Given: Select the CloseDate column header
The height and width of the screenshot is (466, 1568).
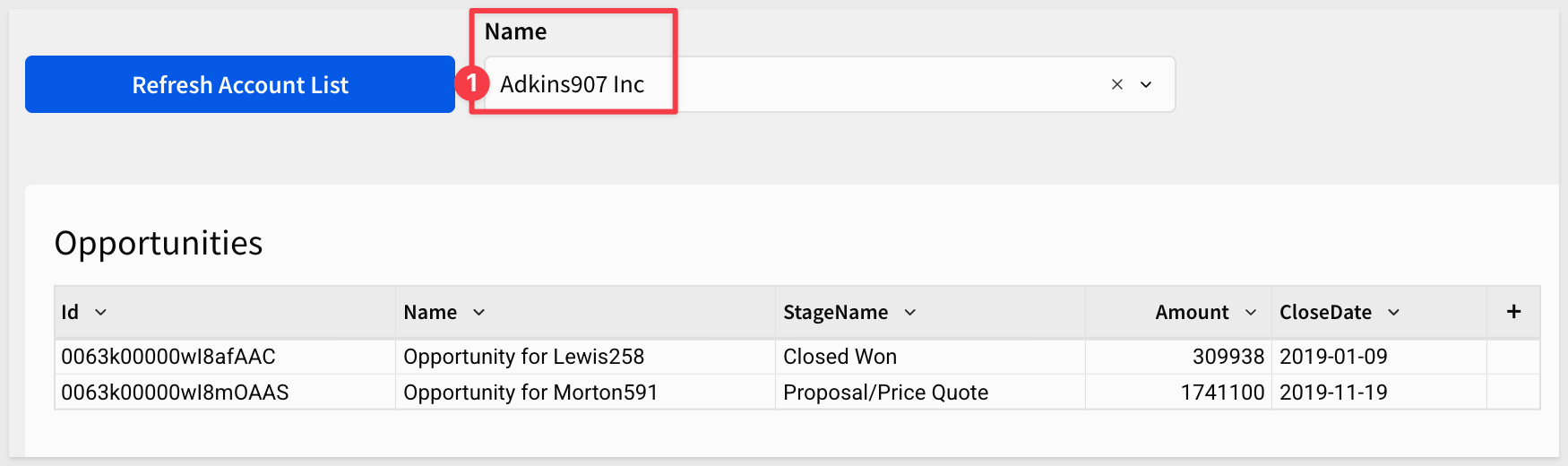Looking at the screenshot, I should click(1325, 312).
